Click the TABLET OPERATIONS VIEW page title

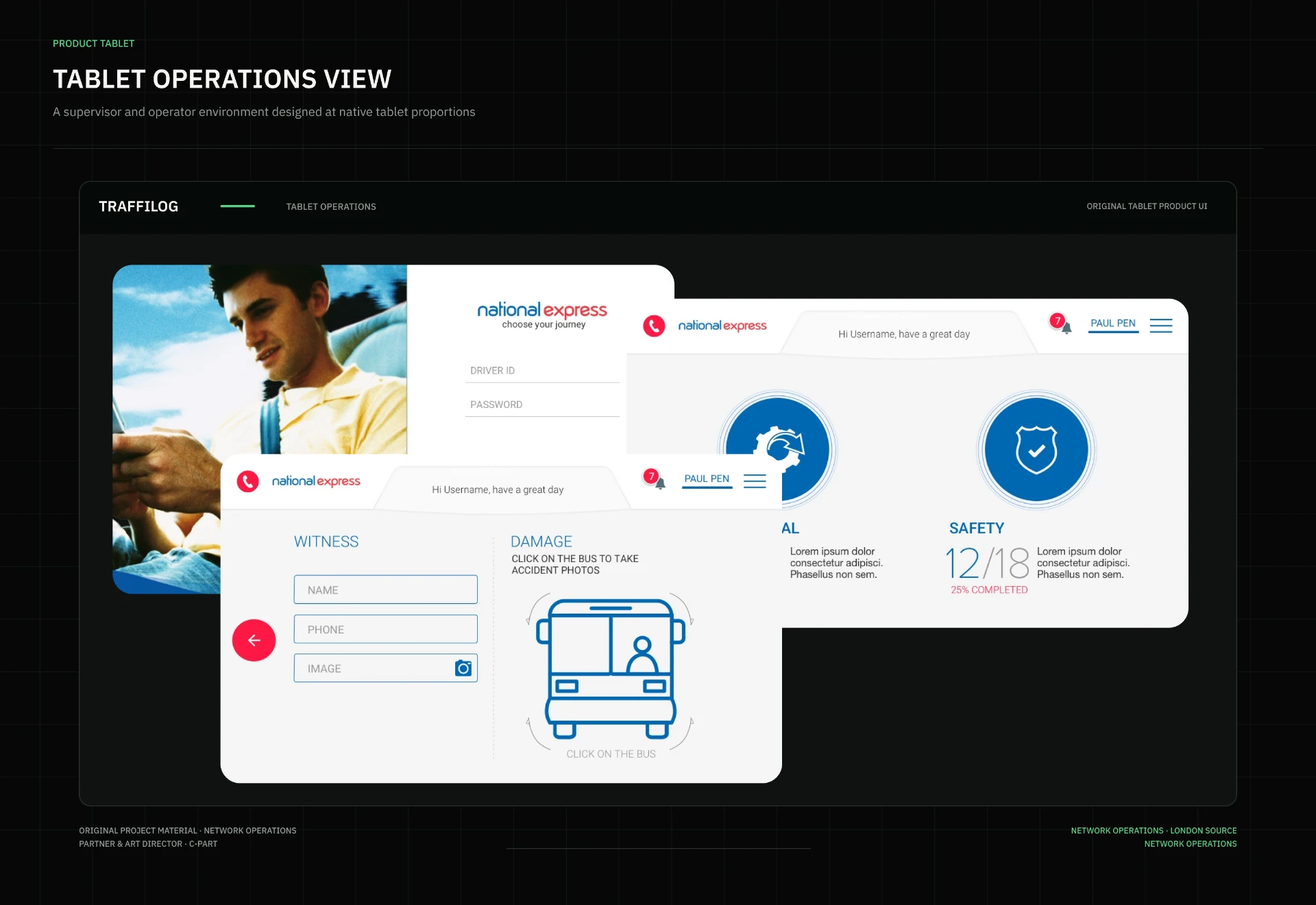point(222,79)
